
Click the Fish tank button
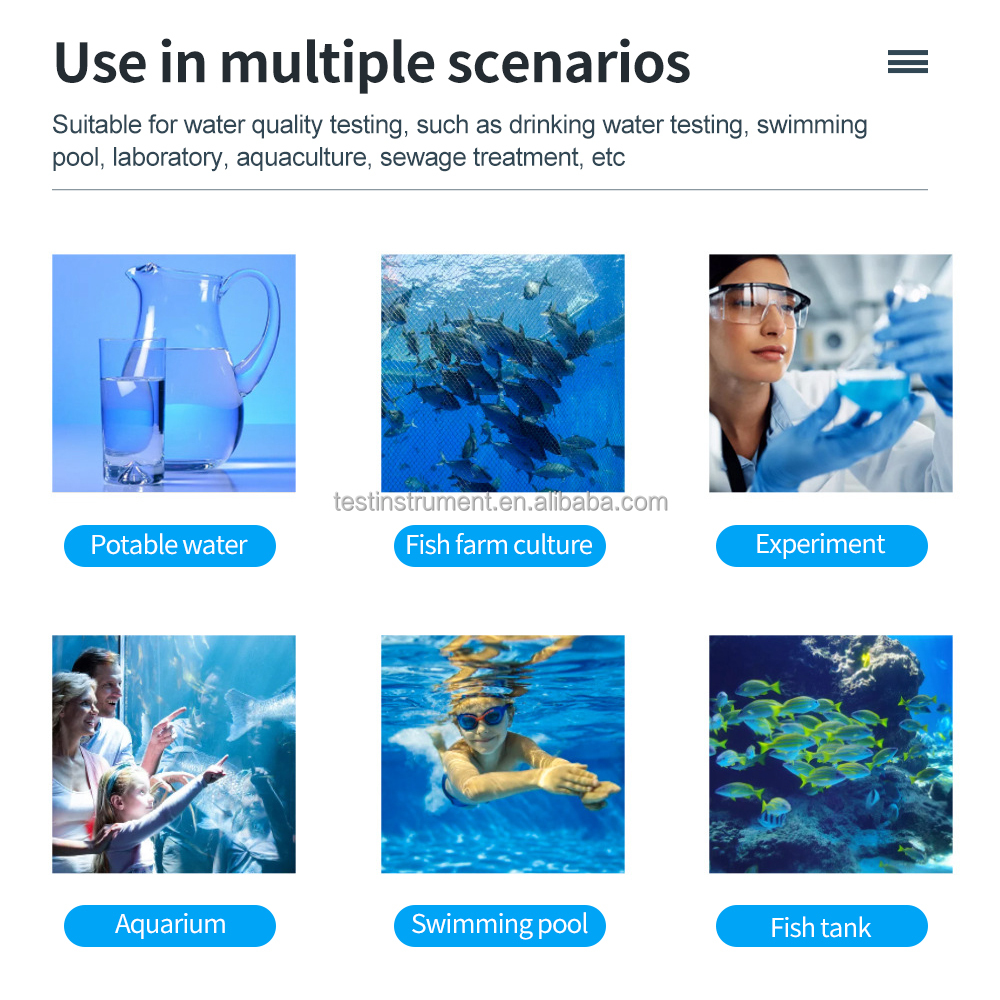pos(821,925)
